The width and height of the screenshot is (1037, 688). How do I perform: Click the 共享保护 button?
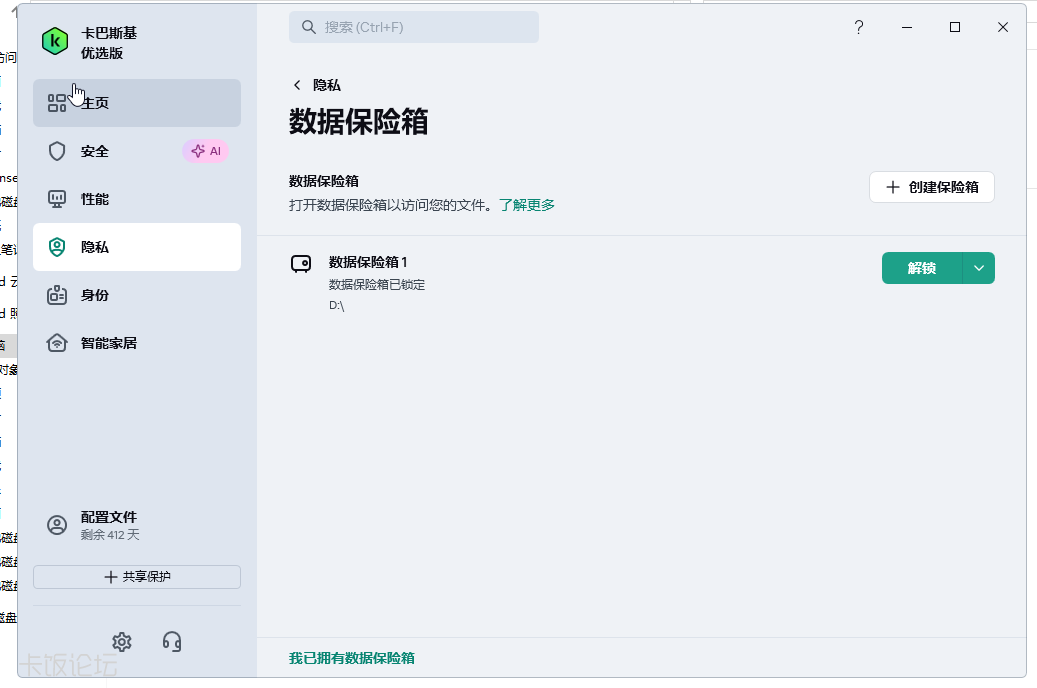tap(137, 577)
